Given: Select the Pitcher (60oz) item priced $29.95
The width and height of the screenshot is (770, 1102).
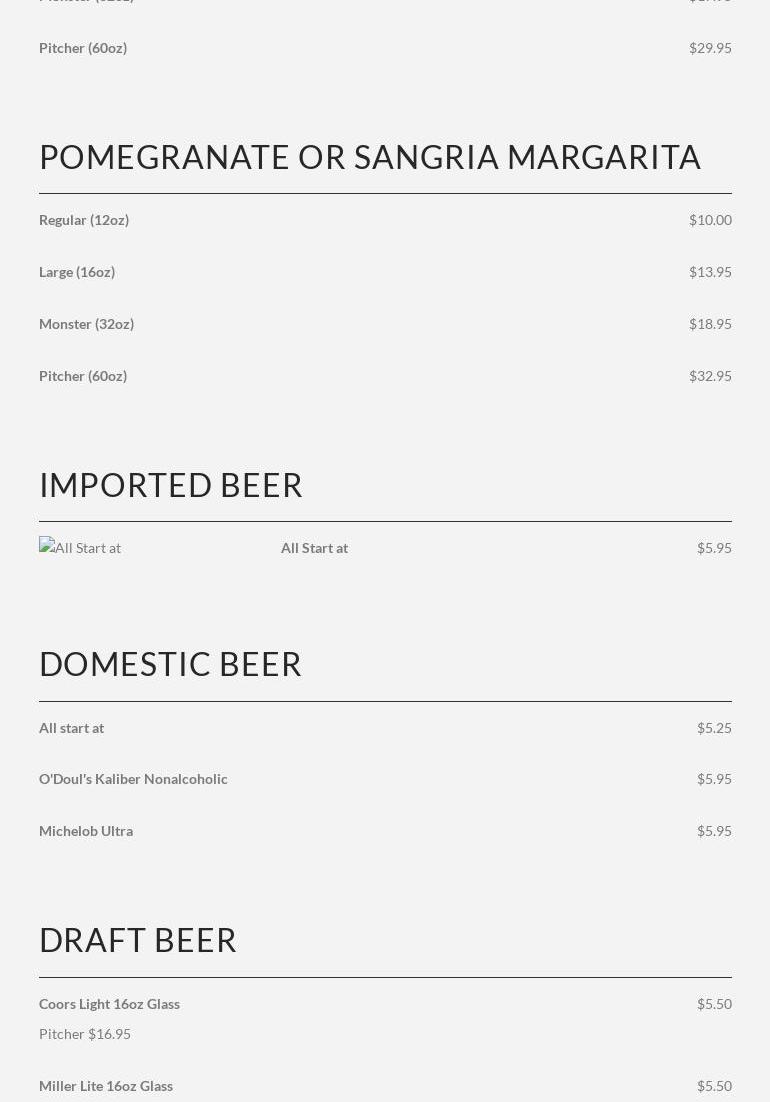Looking at the screenshot, I should [x=83, y=48].
